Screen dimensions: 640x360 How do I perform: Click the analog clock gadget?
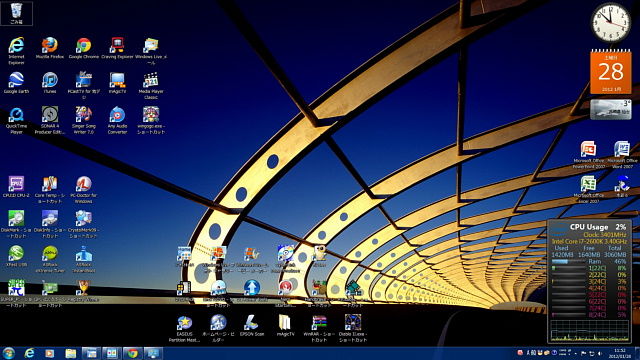click(611, 22)
